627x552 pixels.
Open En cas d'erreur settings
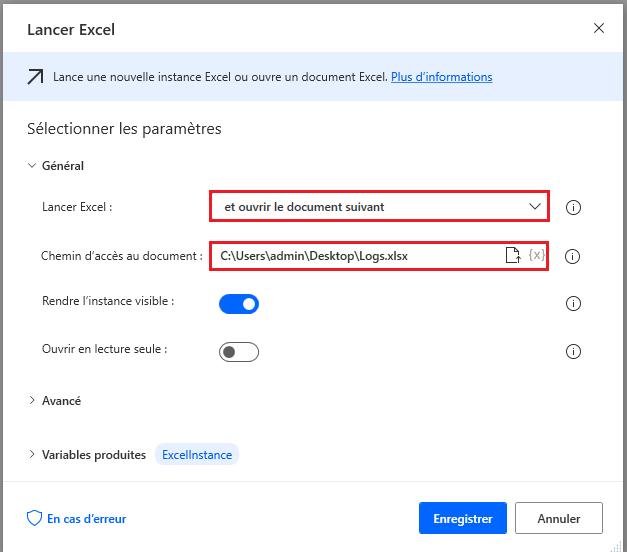pos(86,519)
